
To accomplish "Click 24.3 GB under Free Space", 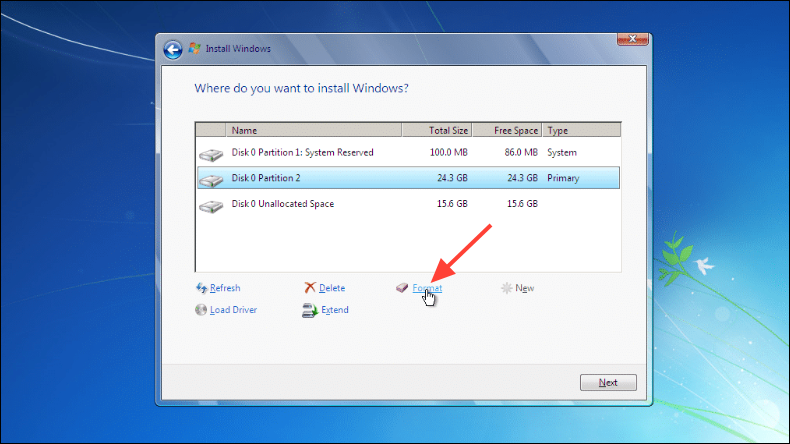I will pos(522,178).
